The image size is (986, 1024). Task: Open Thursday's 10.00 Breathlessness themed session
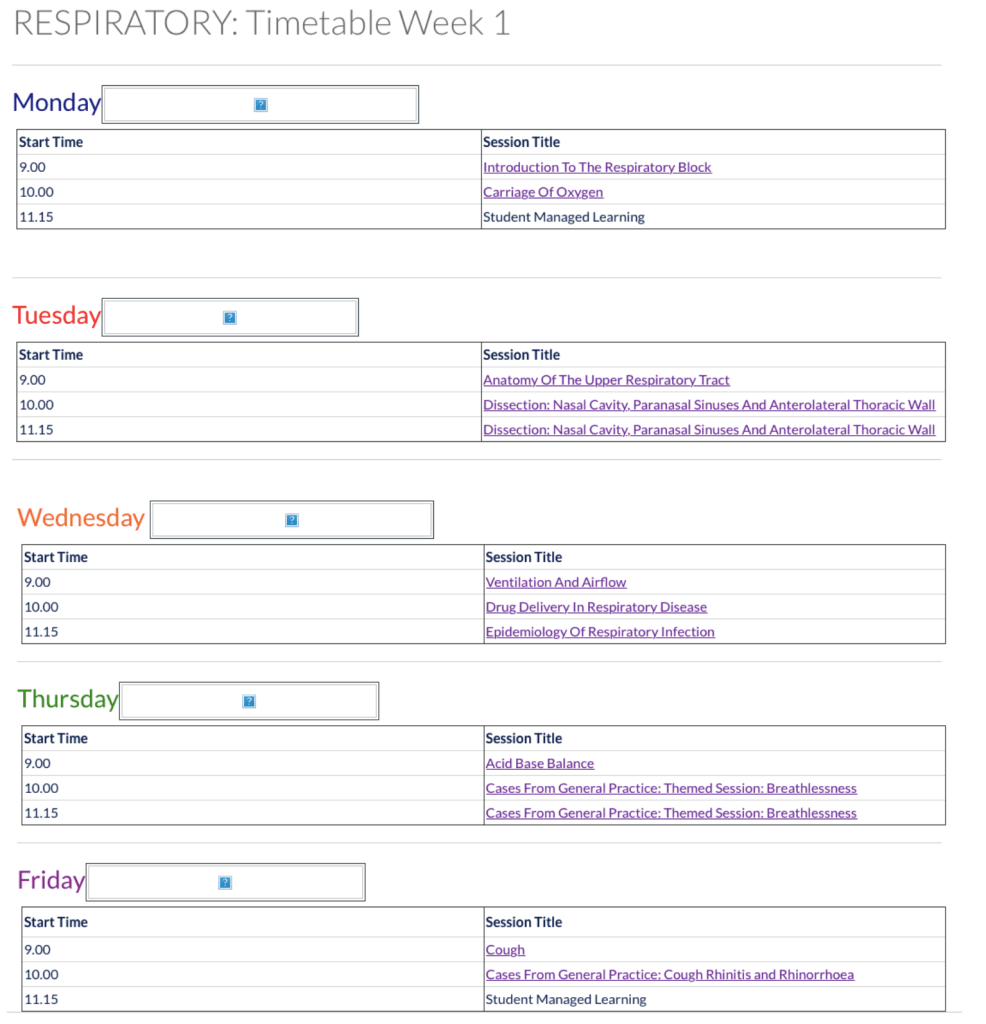(671, 789)
